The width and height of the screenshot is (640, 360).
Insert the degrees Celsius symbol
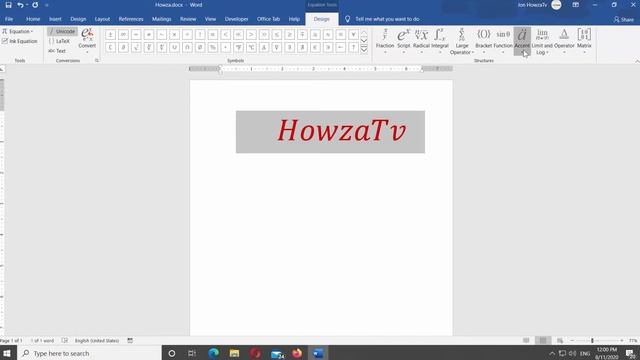[x=251, y=47]
